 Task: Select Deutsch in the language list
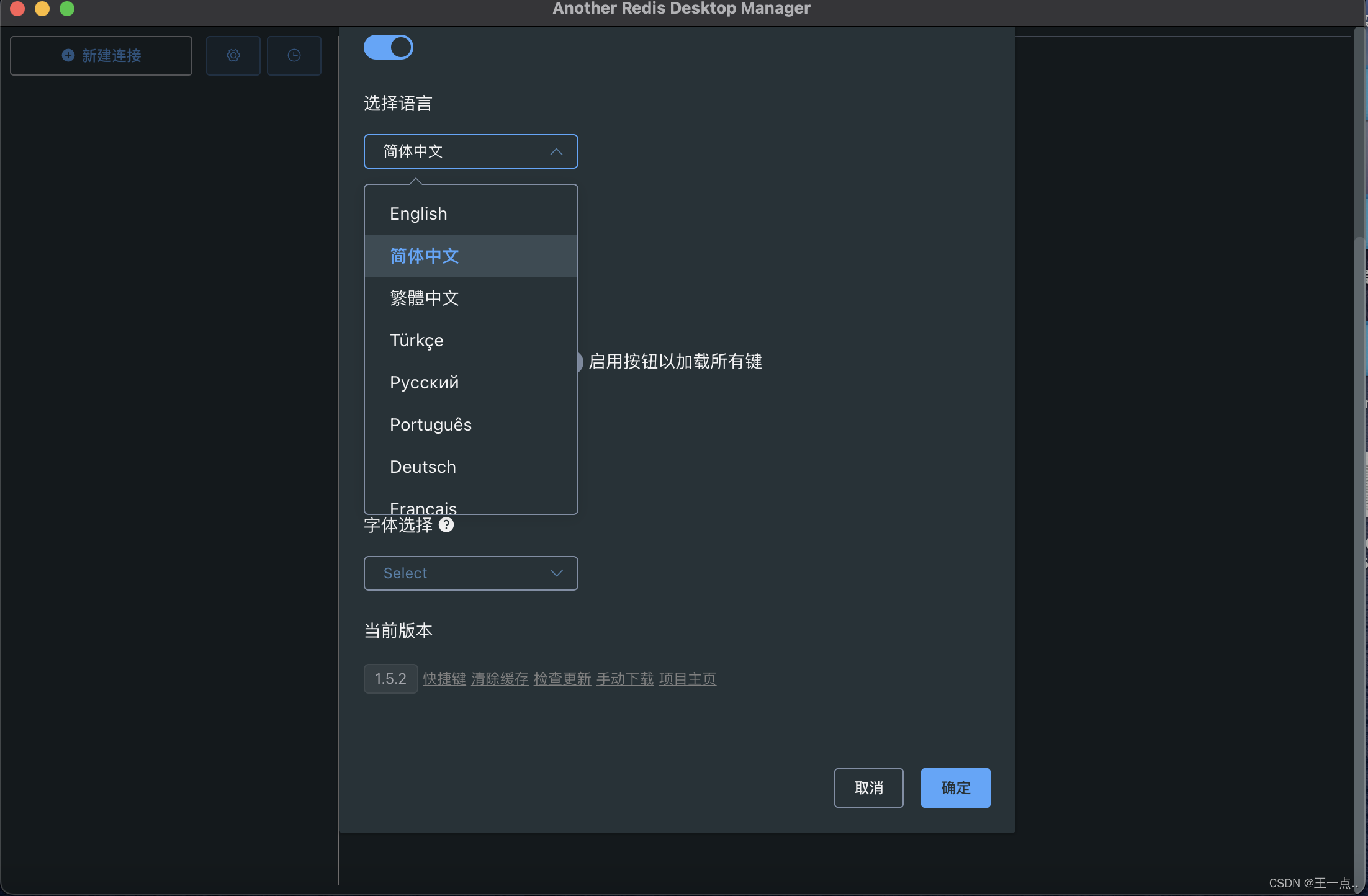pos(423,467)
